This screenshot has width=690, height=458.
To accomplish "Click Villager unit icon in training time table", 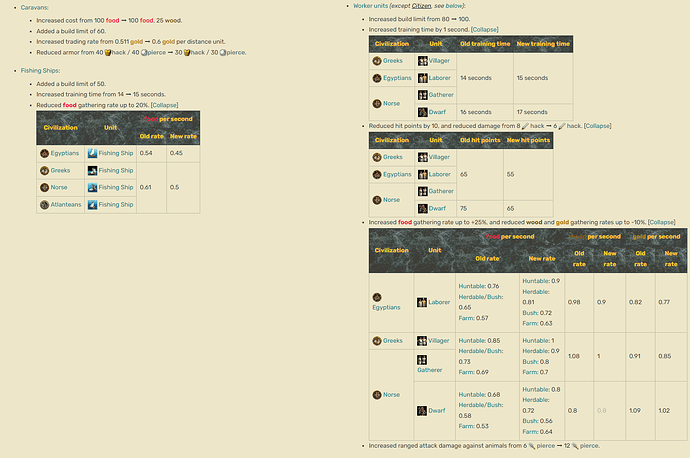I will 422,61.
